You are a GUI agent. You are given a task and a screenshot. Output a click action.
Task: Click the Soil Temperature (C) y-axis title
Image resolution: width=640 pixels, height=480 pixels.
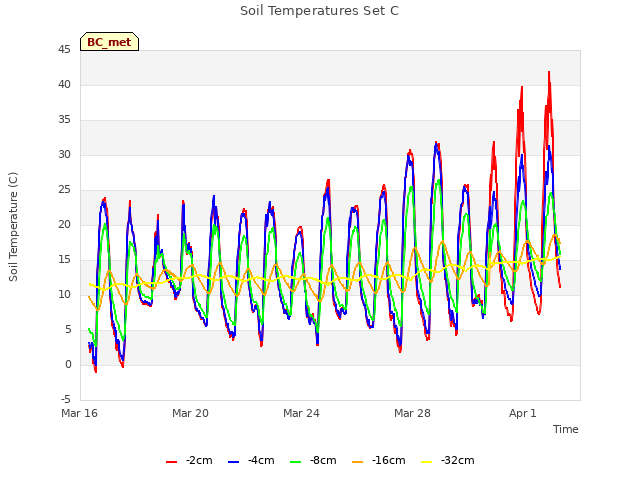(13, 227)
